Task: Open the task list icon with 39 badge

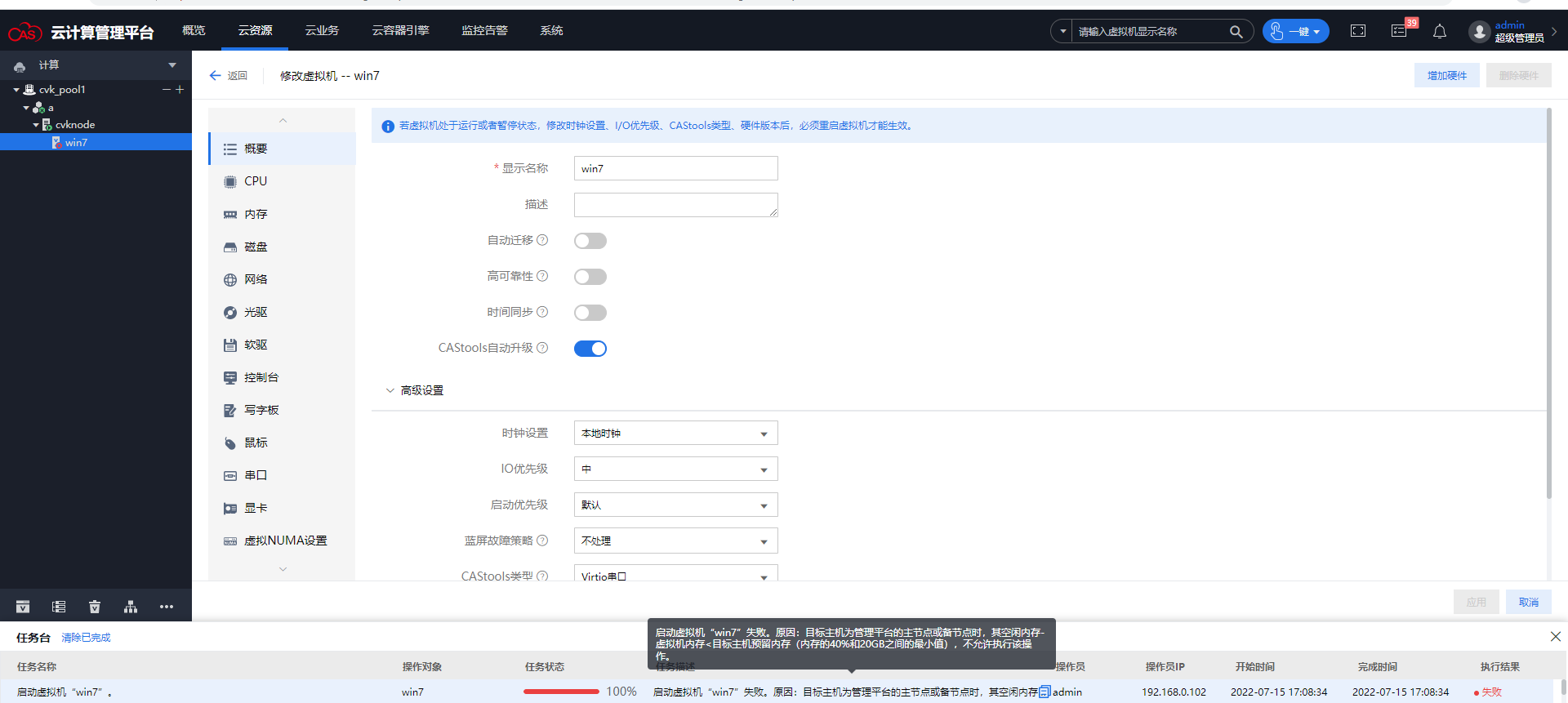Action: coord(1399,31)
